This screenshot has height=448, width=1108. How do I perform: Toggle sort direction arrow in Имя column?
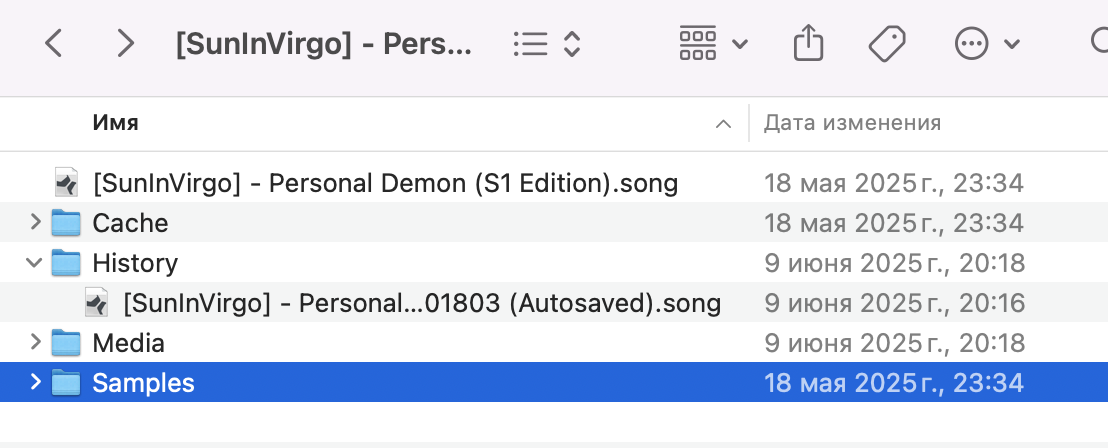tap(723, 124)
